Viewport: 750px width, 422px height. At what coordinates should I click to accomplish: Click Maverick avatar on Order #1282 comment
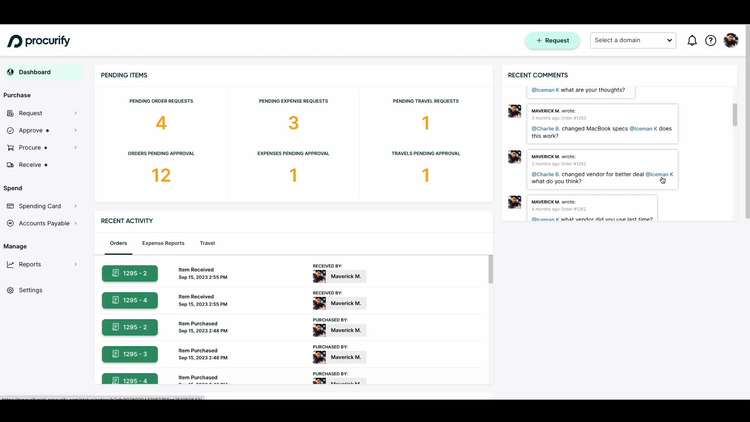[515, 156]
